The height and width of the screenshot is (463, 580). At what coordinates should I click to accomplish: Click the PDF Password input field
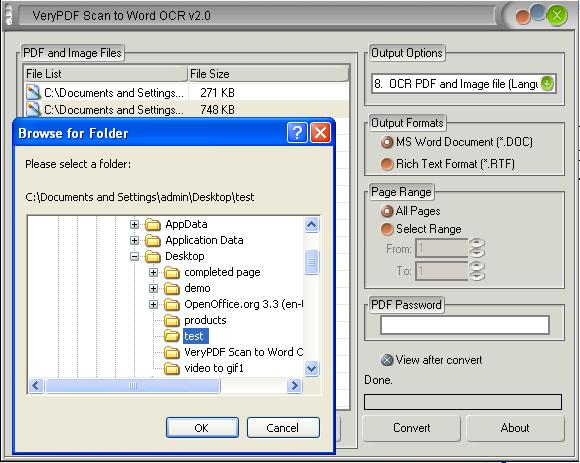pyautogui.click(x=465, y=325)
